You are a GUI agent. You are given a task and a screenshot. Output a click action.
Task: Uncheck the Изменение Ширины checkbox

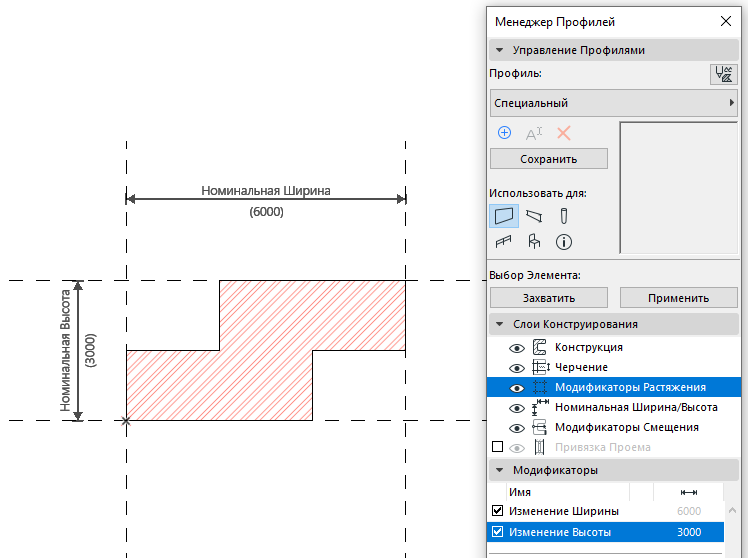pos(497,511)
